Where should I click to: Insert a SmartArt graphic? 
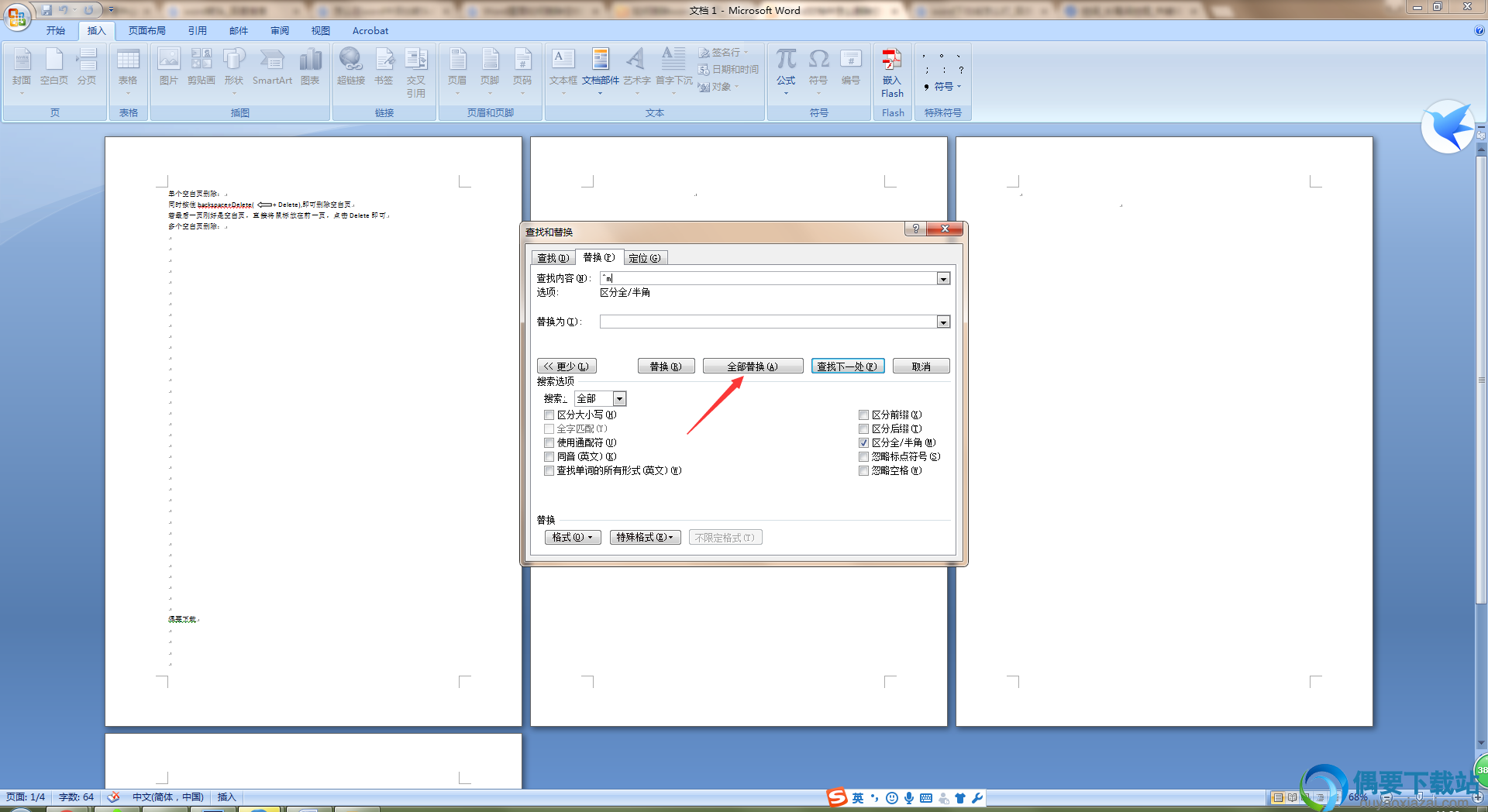click(272, 68)
